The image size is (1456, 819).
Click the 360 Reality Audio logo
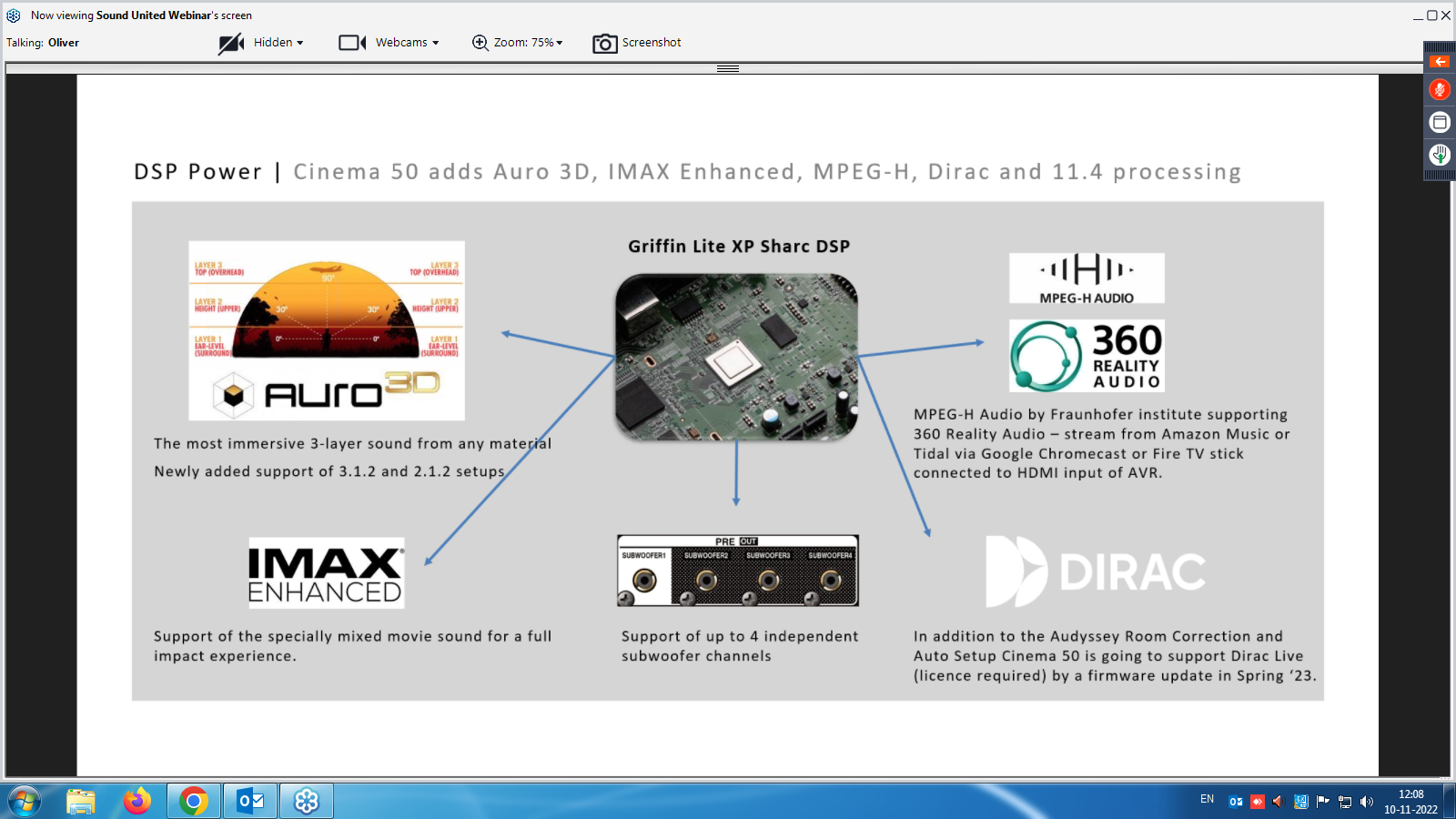1087,356
